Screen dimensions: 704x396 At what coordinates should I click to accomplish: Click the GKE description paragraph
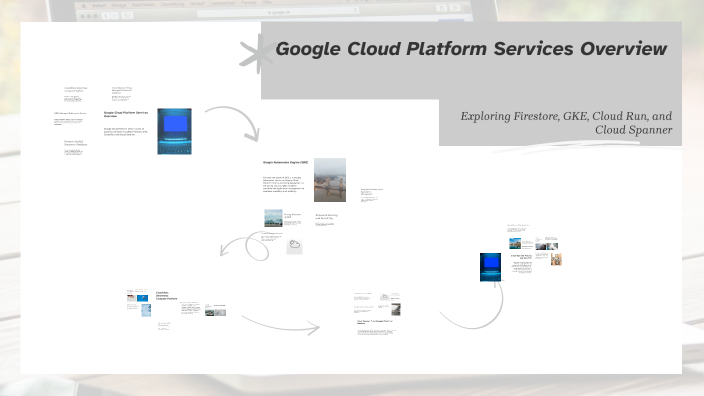[x=283, y=184]
